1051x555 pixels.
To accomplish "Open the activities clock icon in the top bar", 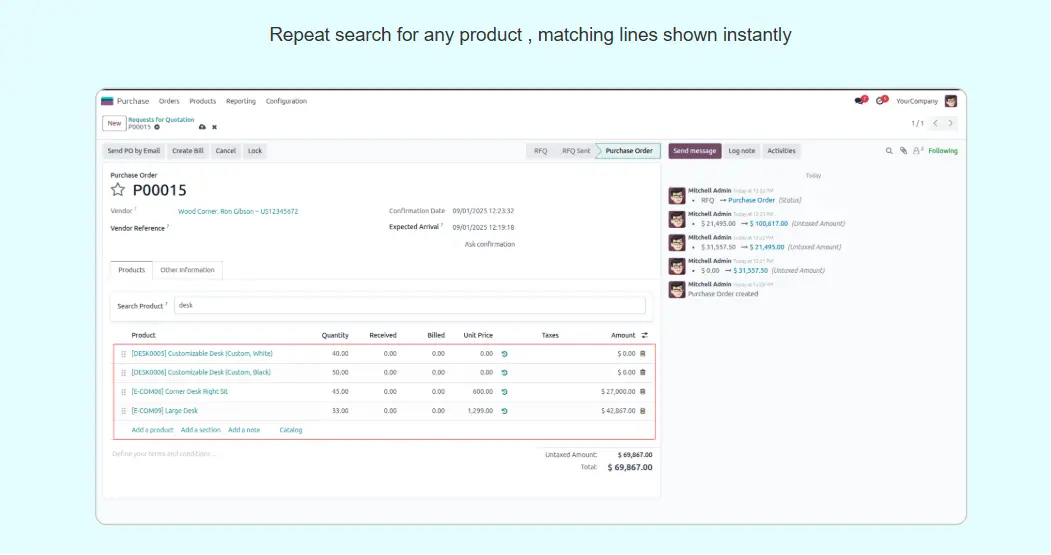I will pos(880,101).
